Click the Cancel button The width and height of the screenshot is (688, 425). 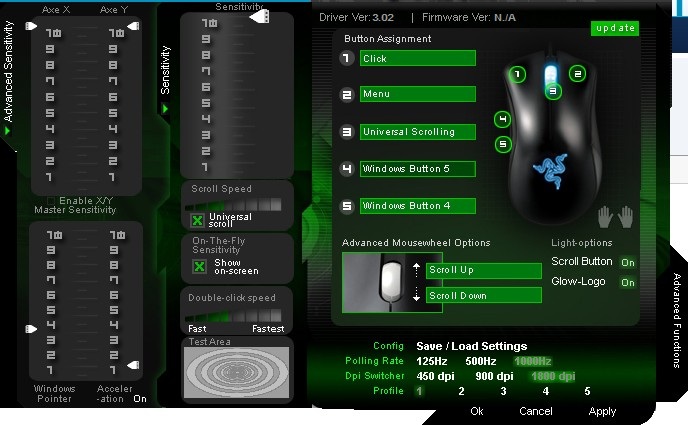tap(536, 411)
